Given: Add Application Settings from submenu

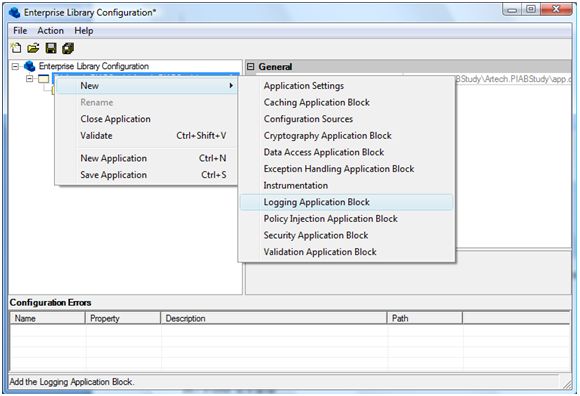Looking at the screenshot, I should click(347, 86).
